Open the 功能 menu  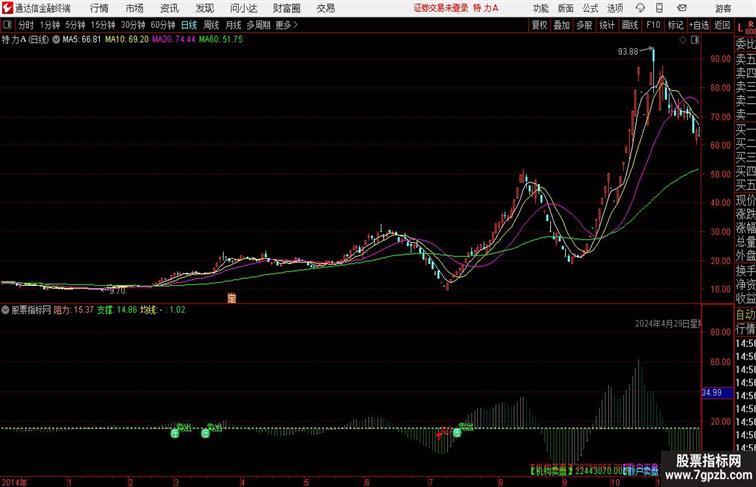tap(540, 8)
